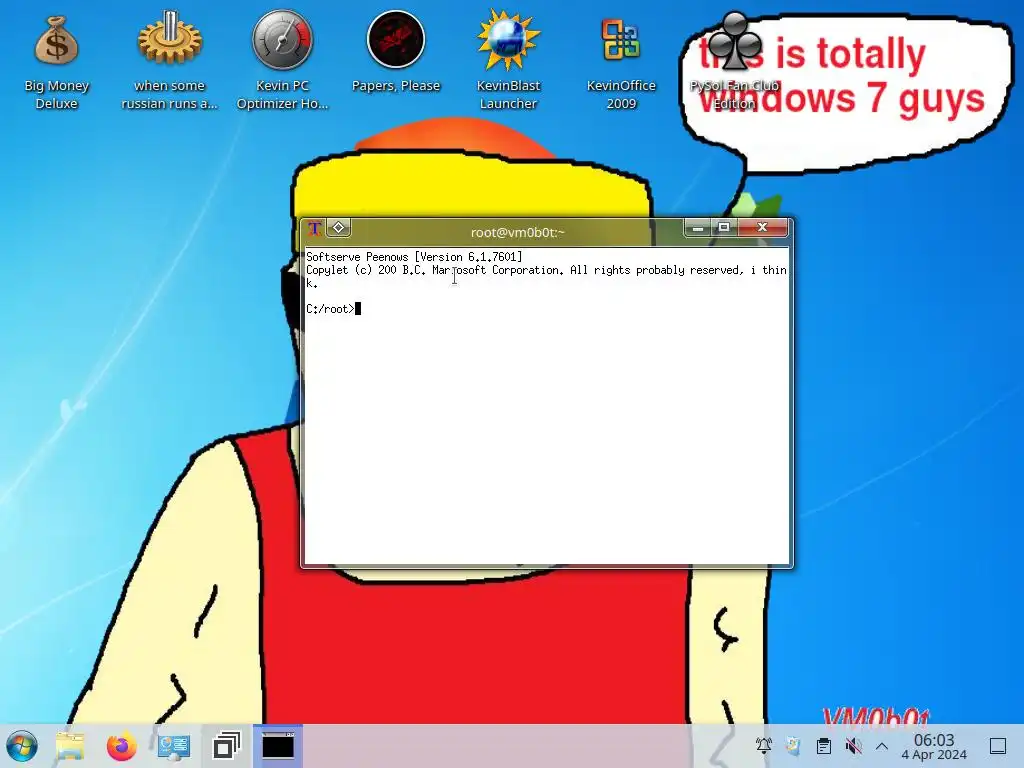This screenshot has width=1024, height=768.
Task: Unmute audio via tray volume icon
Action: (853, 745)
